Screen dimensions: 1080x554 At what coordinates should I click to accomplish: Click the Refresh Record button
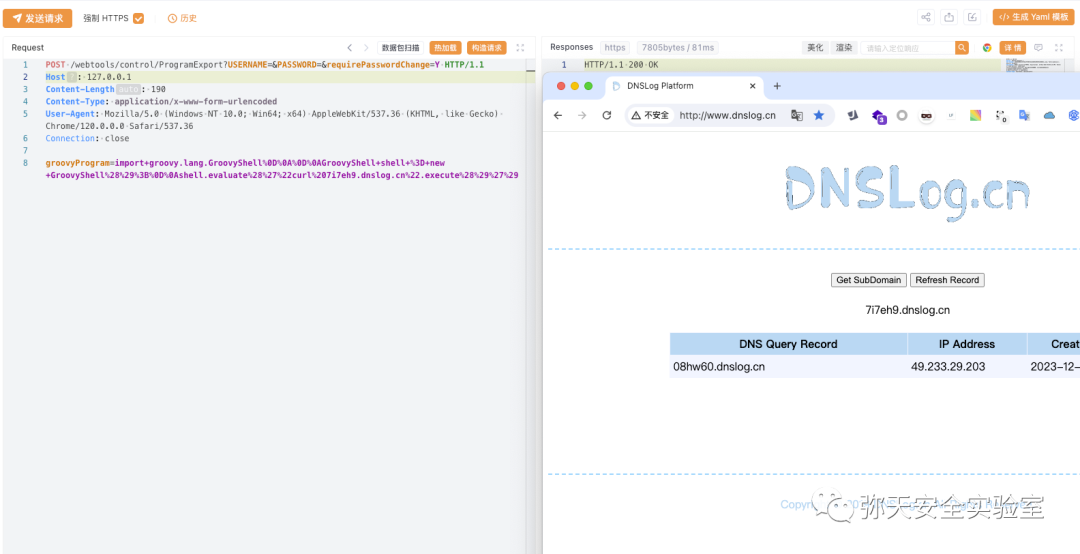click(x=947, y=280)
